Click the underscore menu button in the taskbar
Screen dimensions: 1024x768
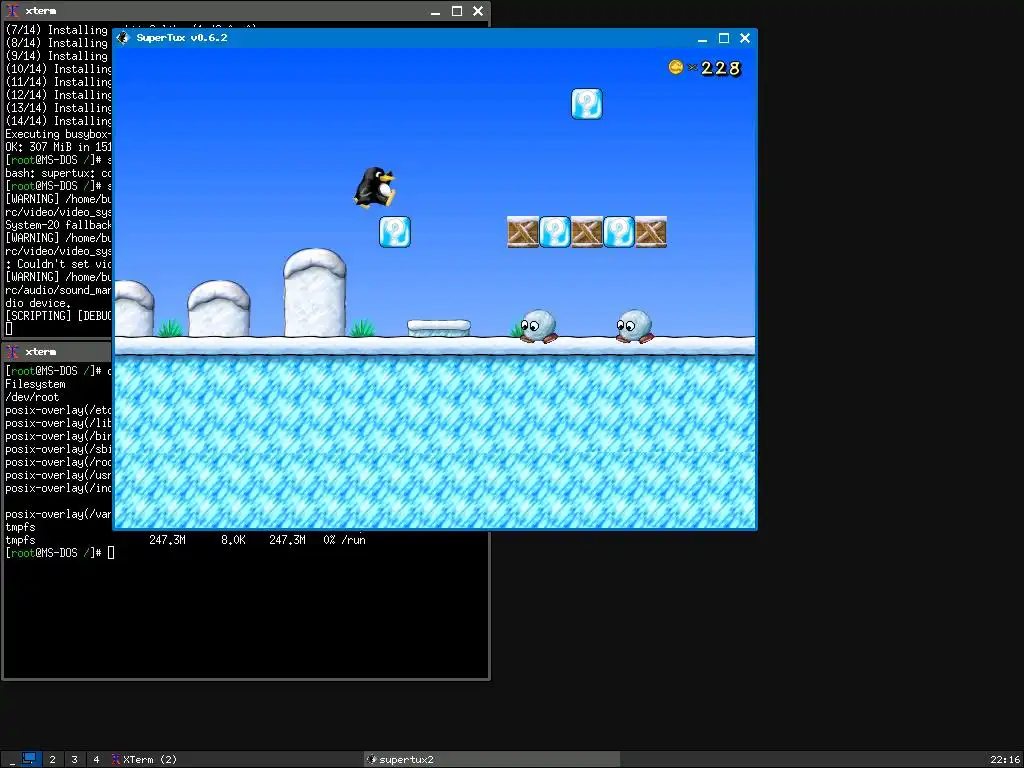point(12,760)
